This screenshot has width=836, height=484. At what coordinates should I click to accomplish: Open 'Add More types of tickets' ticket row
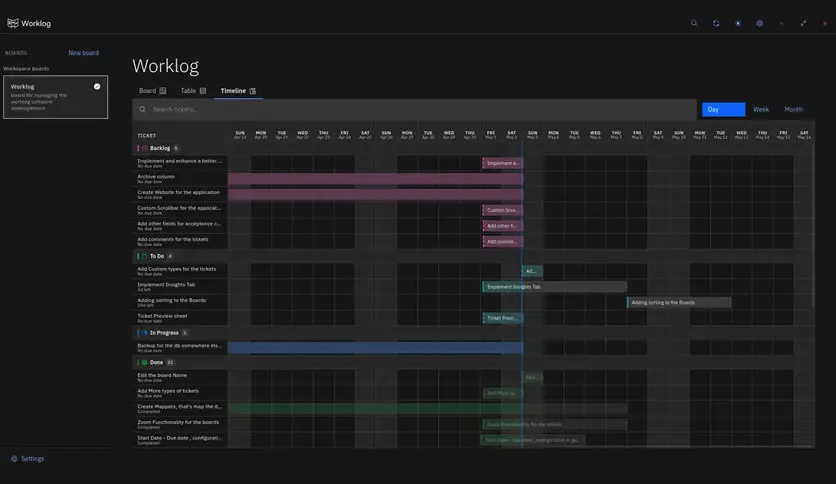(x=180, y=393)
